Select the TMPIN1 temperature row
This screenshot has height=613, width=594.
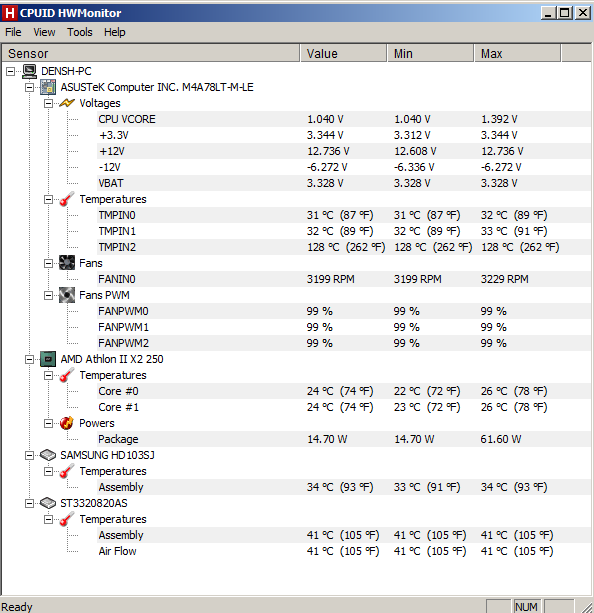click(344, 231)
